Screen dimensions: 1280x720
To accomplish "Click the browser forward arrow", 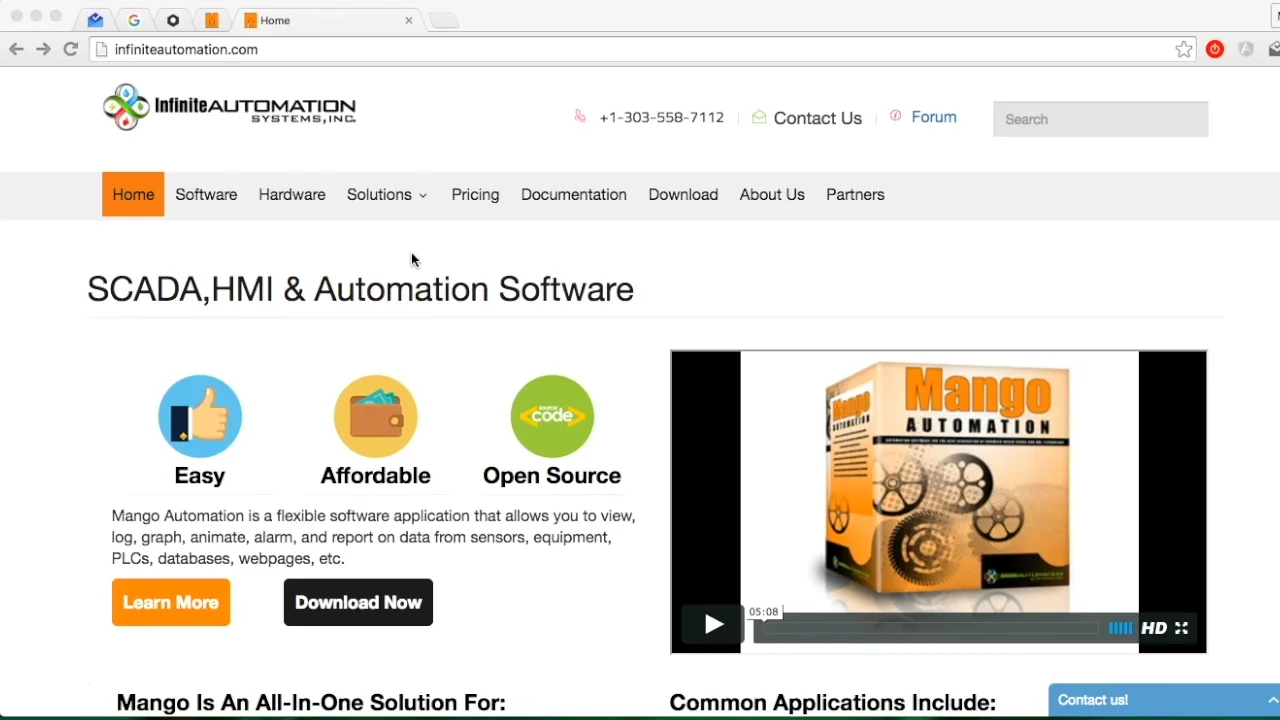I will [x=43, y=49].
